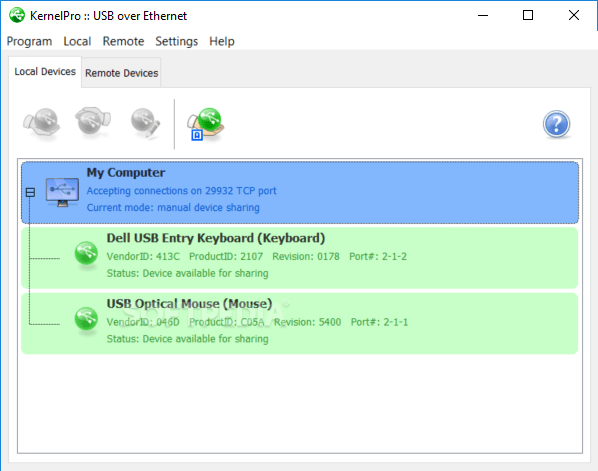This screenshot has width=598, height=471.
Task: Close the USB over Ethernet window
Action: 574,16
